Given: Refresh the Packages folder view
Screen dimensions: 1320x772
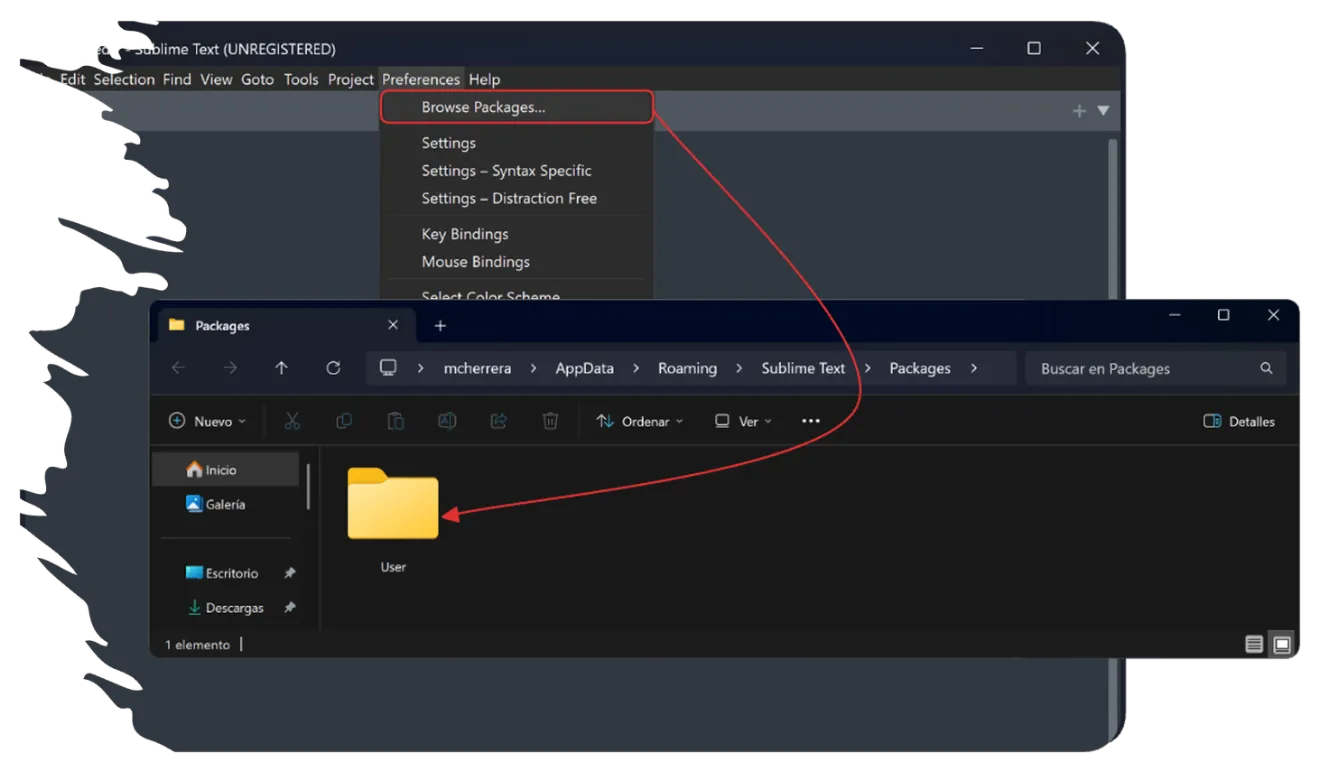Looking at the screenshot, I should 333,368.
